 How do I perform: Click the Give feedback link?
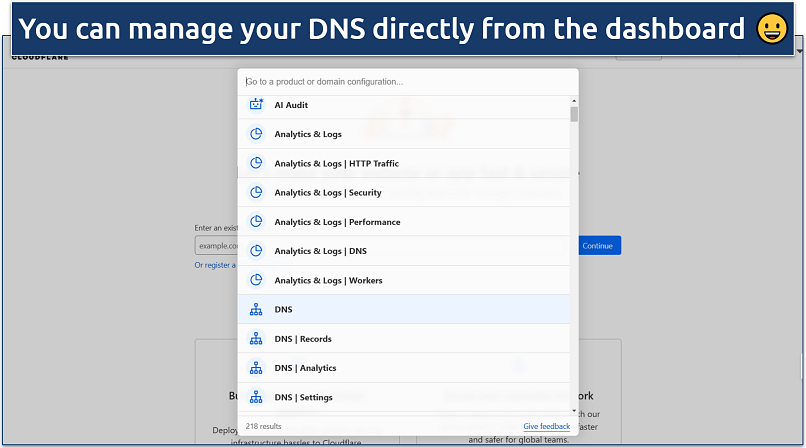(x=546, y=426)
